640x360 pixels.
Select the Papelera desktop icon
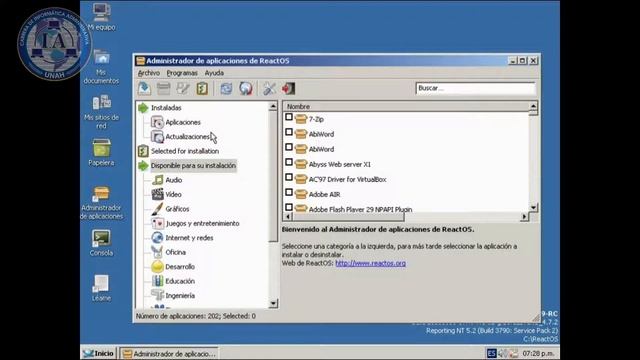[x=101, y=153]
